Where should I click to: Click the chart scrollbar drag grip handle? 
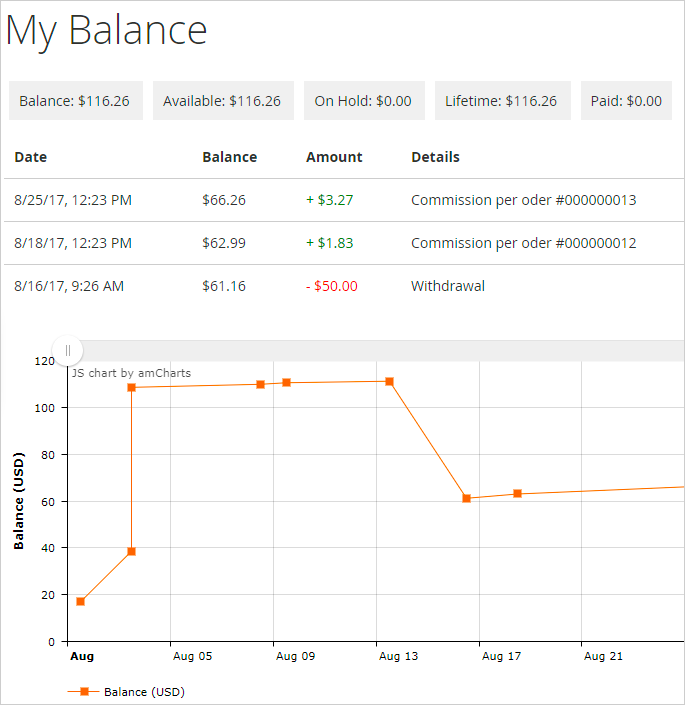tap(67, 350)
